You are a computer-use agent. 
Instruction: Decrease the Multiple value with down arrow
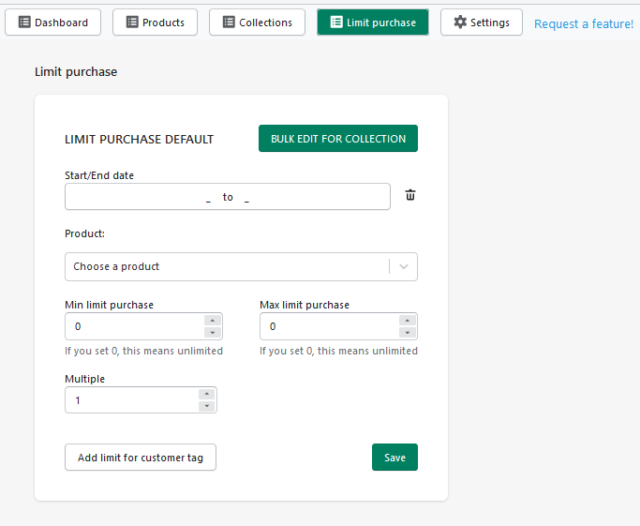207,406
